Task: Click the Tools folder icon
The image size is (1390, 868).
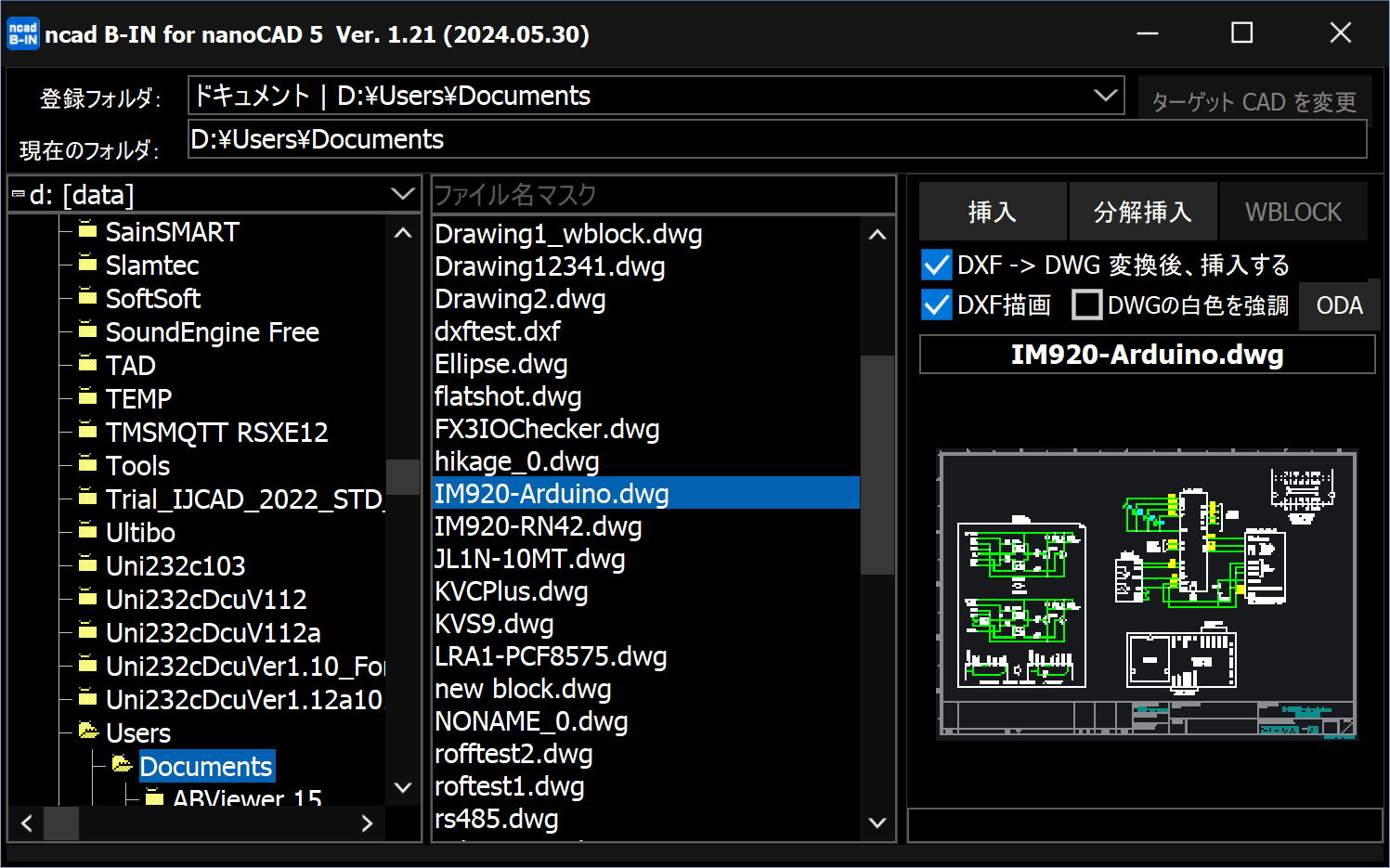Action: point(88,463)
